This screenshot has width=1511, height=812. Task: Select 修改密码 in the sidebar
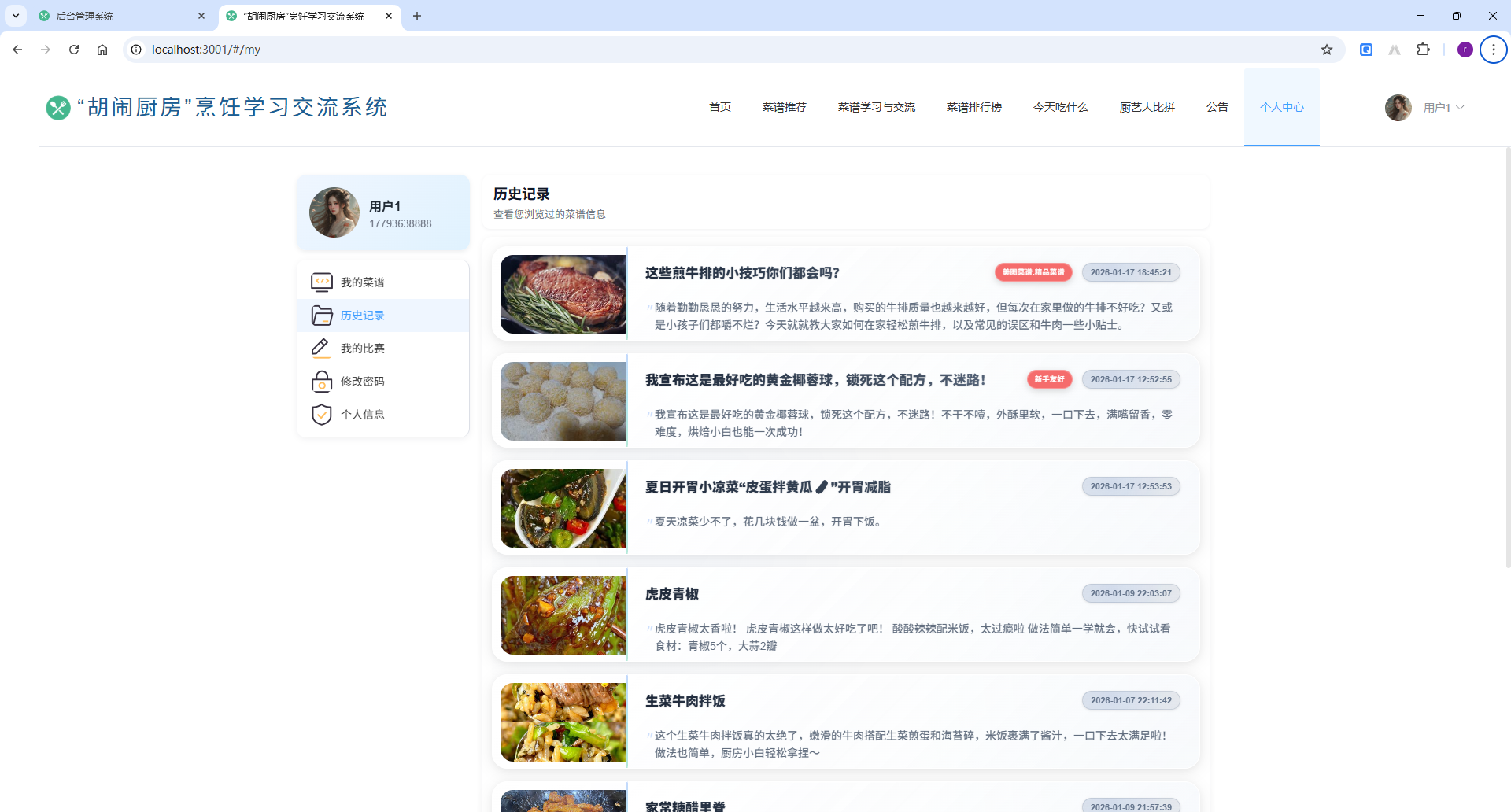(x=383, y=382)
